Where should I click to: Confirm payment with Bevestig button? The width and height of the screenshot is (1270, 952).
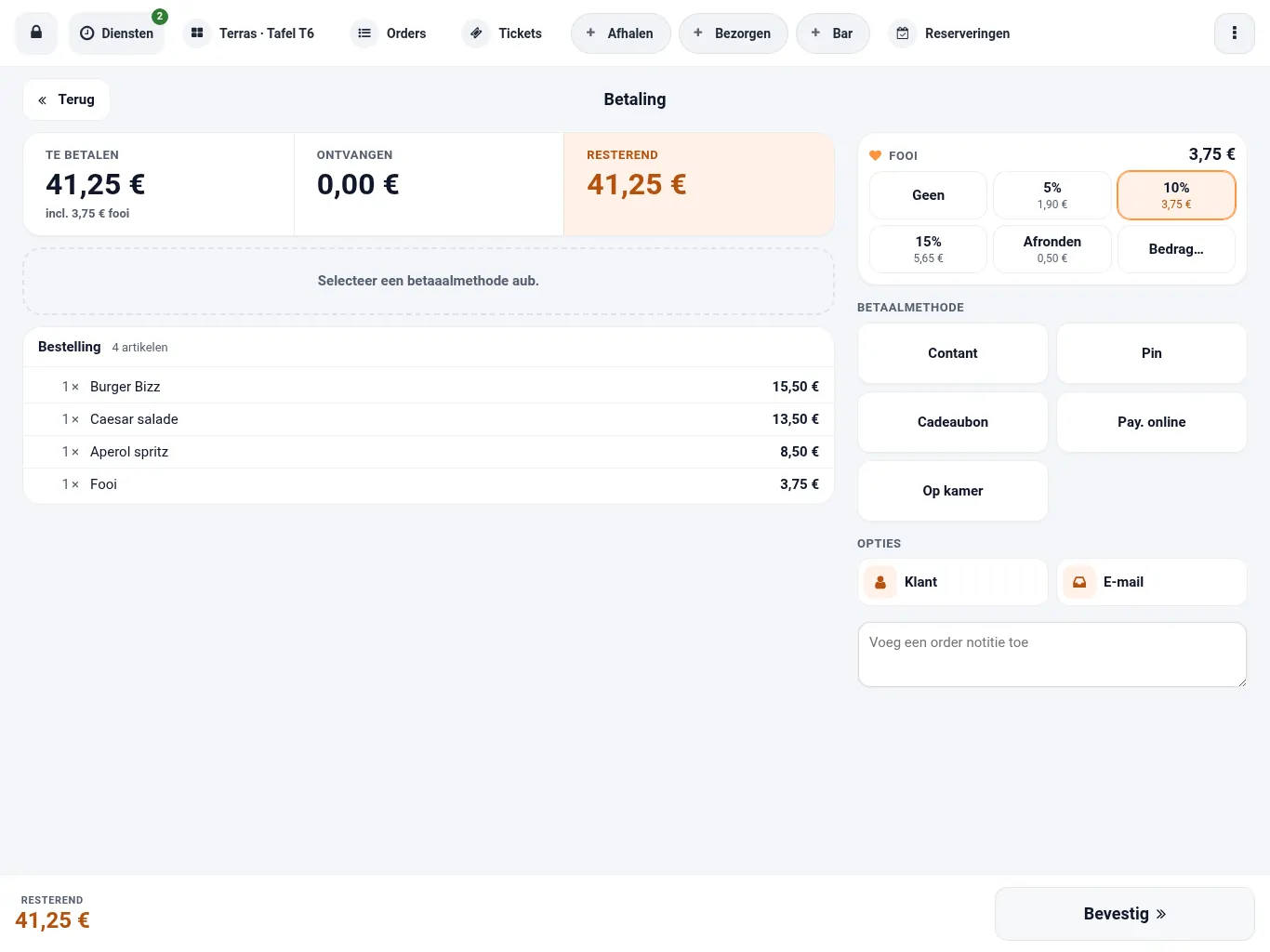(x=1125, y=914)
